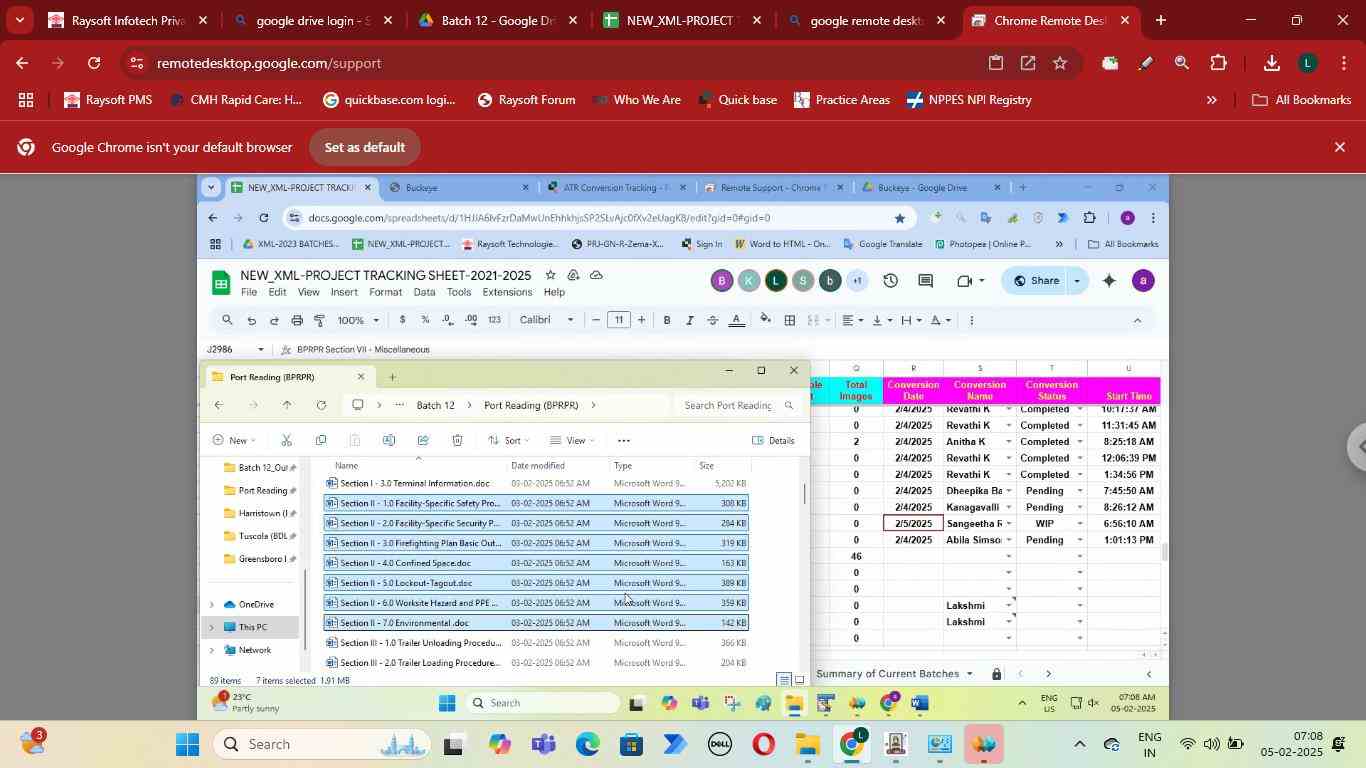
Task: Star the NEW_XML-PROJECT TRACKING SHEET document
Action: point(550,275)
